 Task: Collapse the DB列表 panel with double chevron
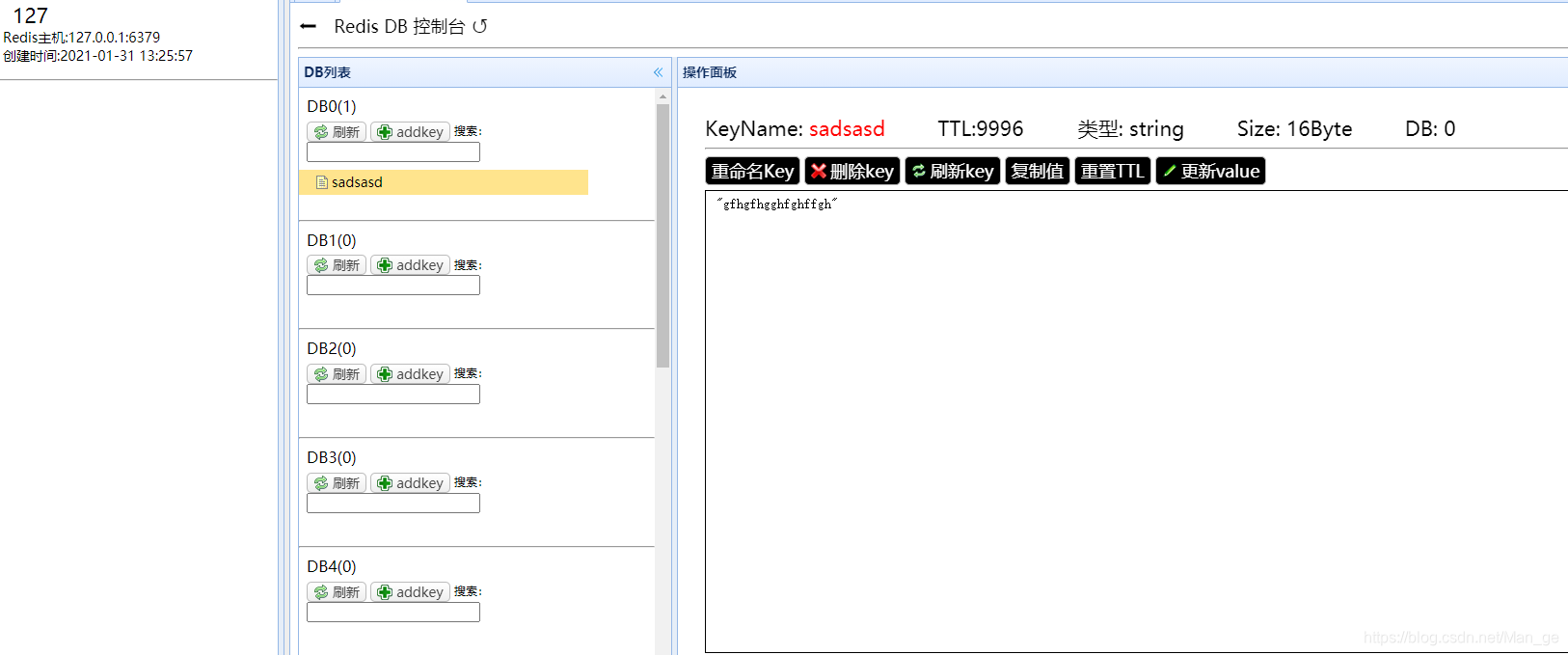(x=658, y=72)
